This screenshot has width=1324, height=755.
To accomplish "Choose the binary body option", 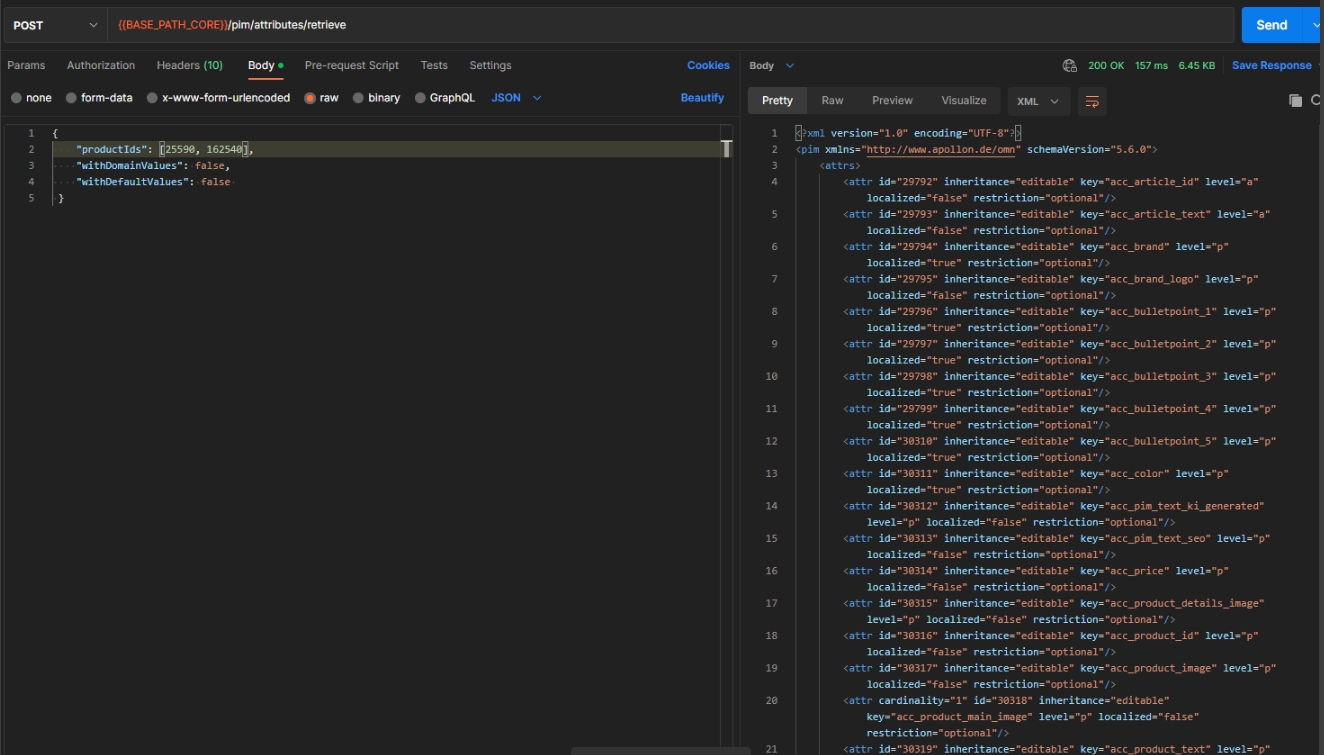I will (376, 98).
